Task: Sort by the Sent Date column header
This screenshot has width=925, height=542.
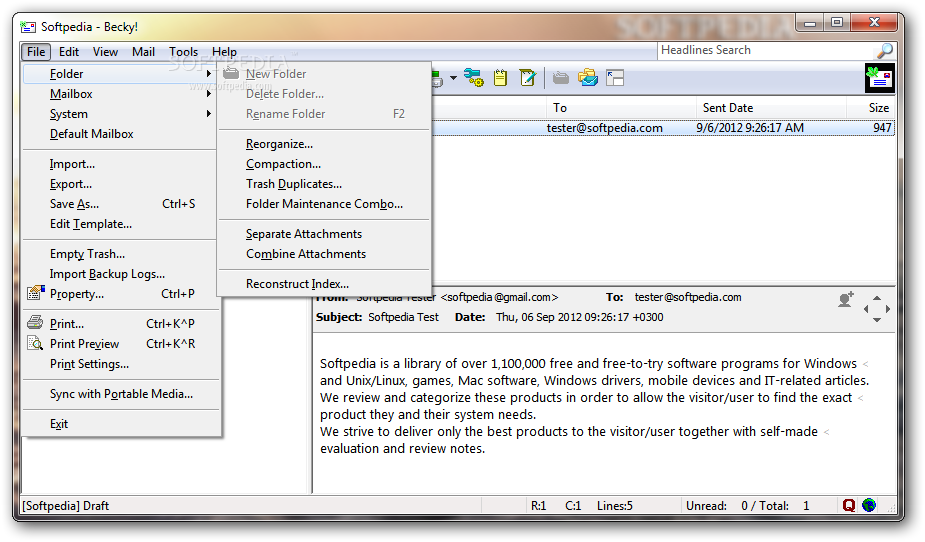Action: pos(727,108)
